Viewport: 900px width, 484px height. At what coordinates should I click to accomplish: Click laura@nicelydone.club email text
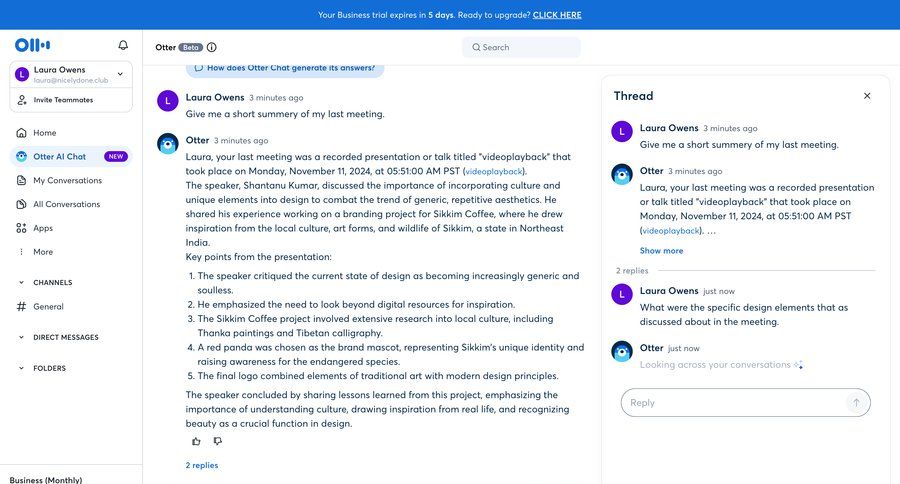71,80
